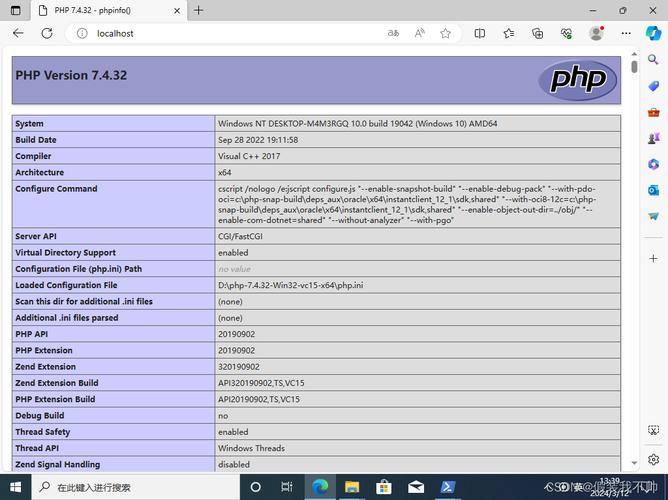Open sidebar Search icon
This screenshot has height=500, width=668.
(x=653, y=60)
